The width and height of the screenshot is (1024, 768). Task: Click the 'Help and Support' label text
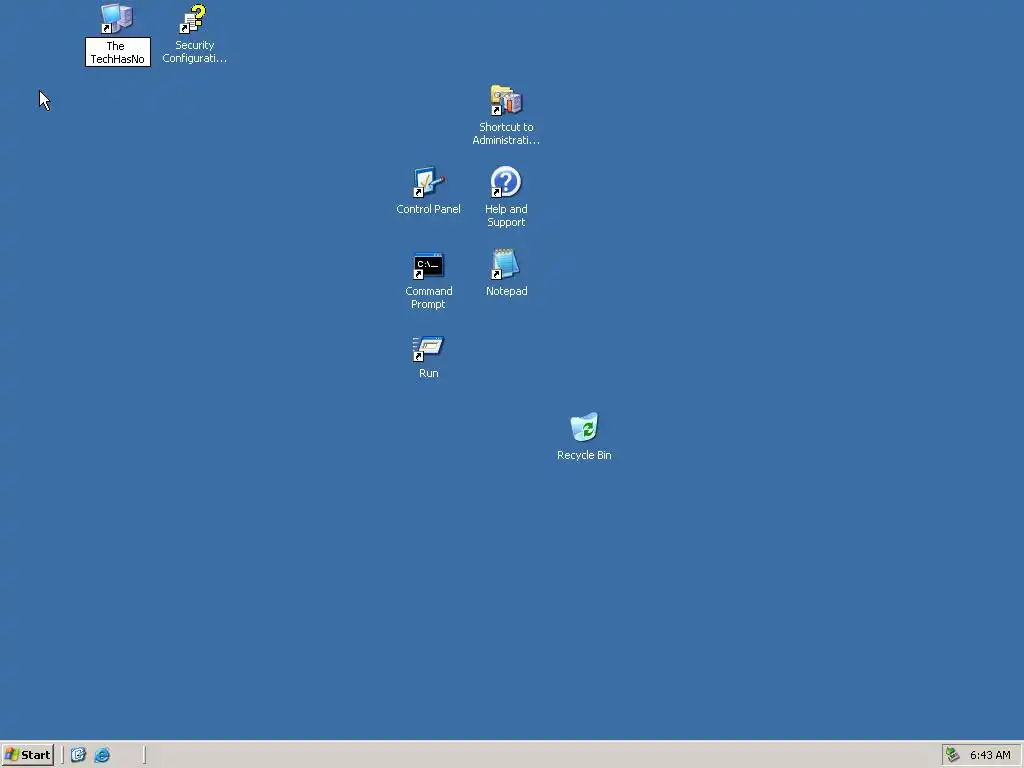pos(506,216)
